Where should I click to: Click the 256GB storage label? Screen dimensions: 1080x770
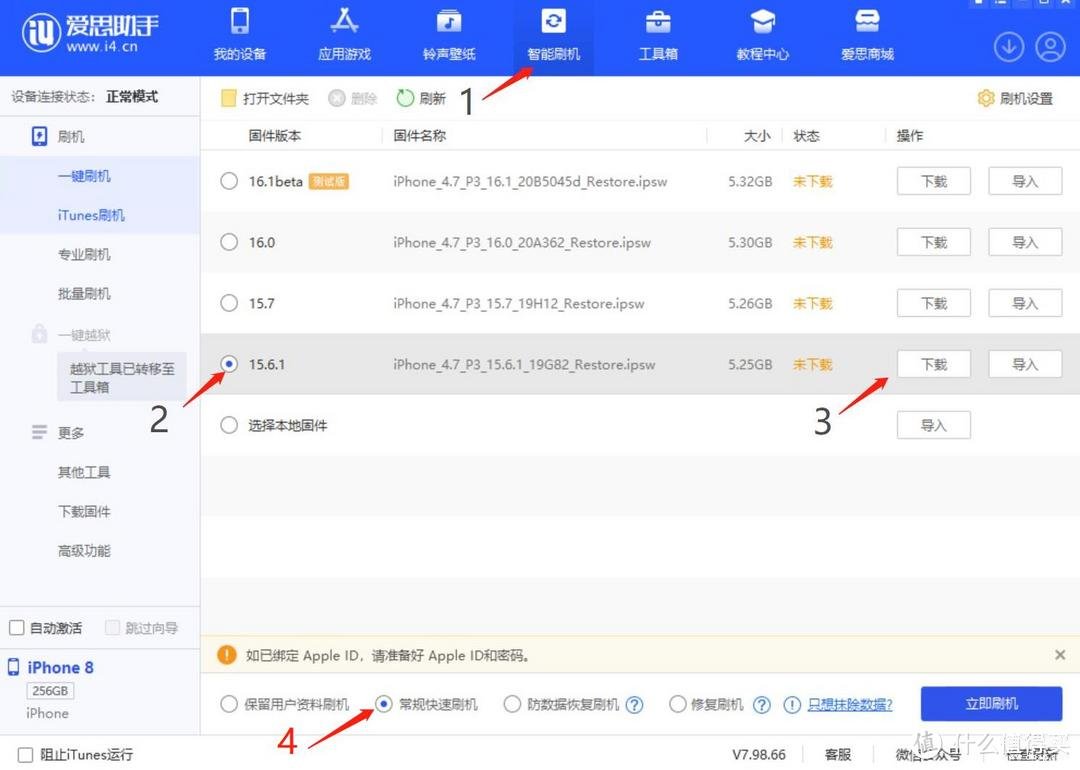[50, 690]
